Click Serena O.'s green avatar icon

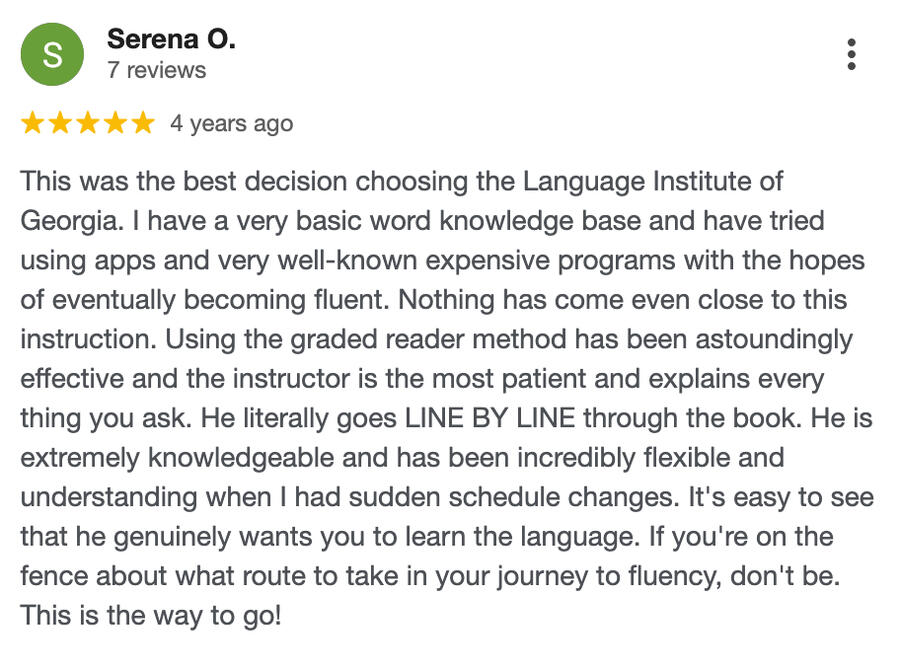pos(53,54)
